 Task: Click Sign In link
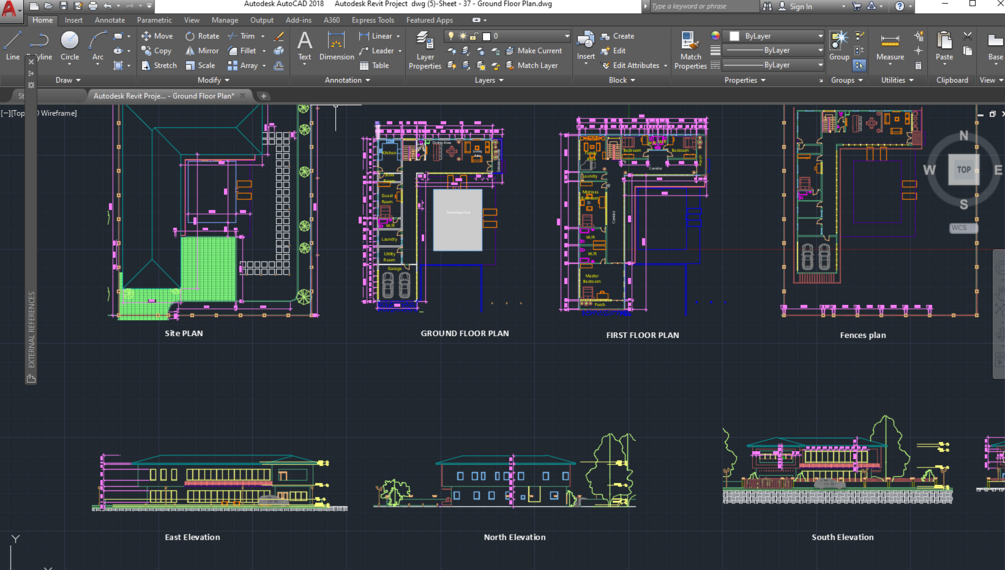click(801, 6)
